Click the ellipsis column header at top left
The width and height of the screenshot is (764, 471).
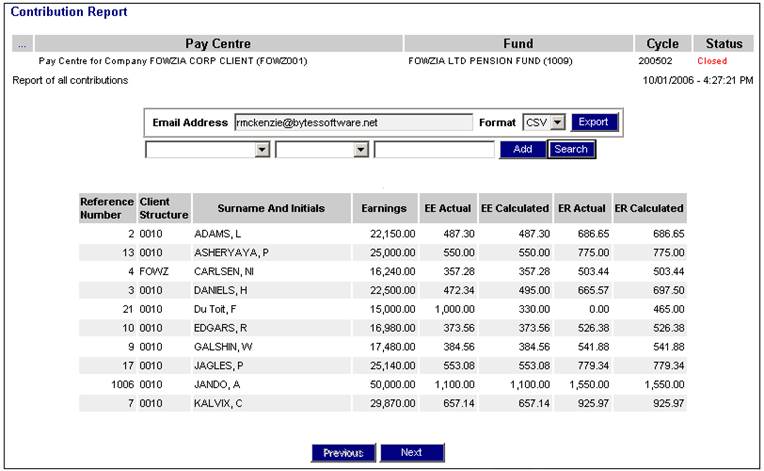tap(22, 44)
